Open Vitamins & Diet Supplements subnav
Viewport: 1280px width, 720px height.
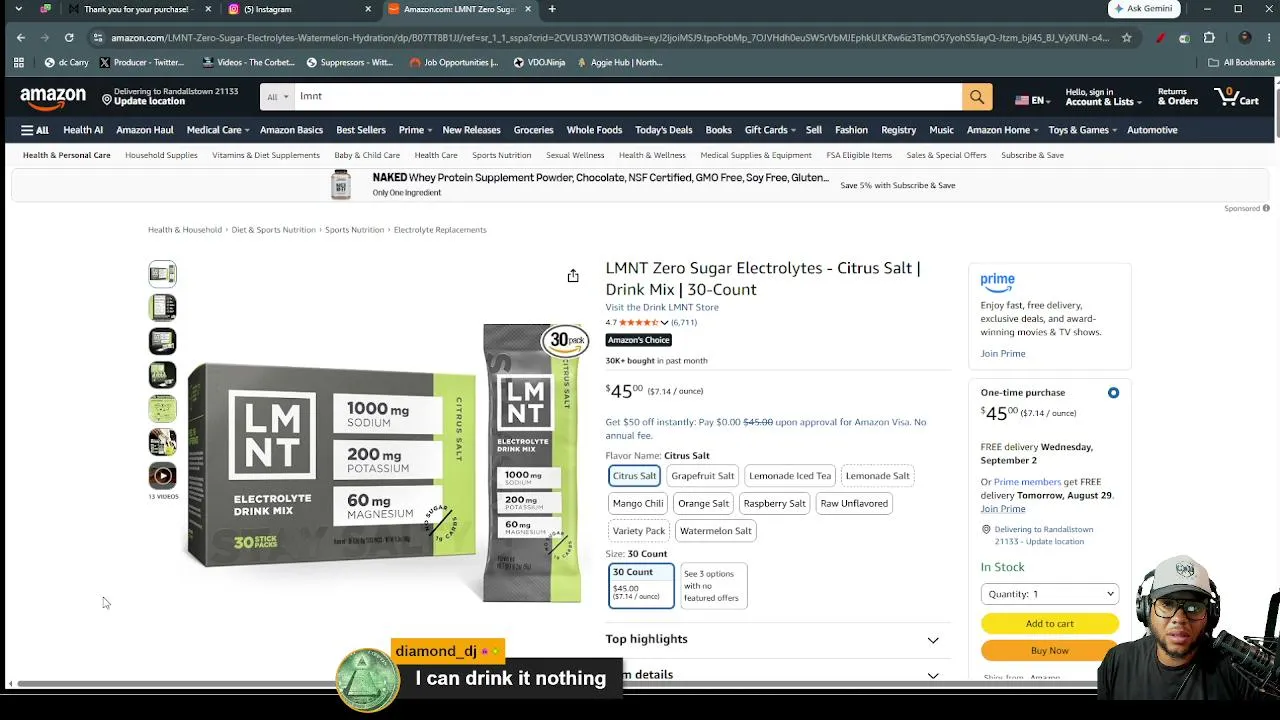tap(266, 155)
